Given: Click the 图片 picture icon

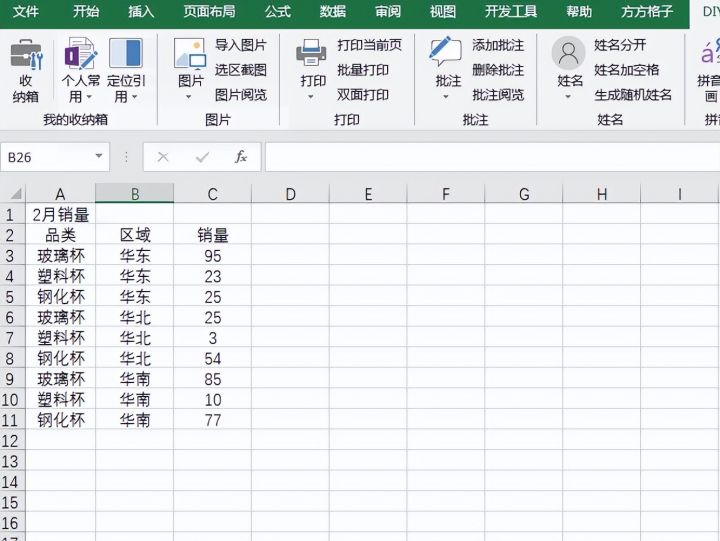Looking at the screenshot, I should [190, 54].
